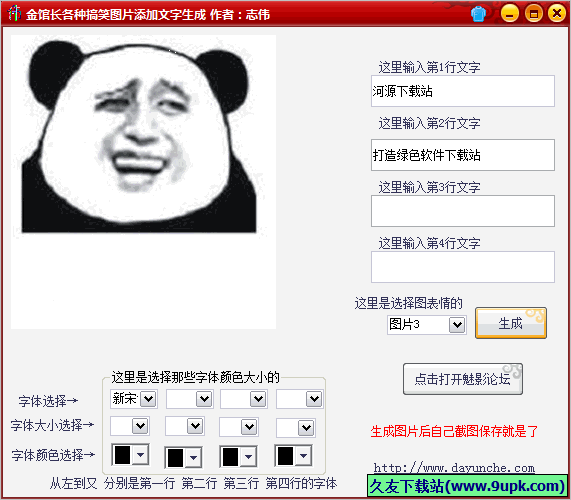Click the label 这里是选择图表情的
This screenshot has width=571, height=500.
[409, 303]
